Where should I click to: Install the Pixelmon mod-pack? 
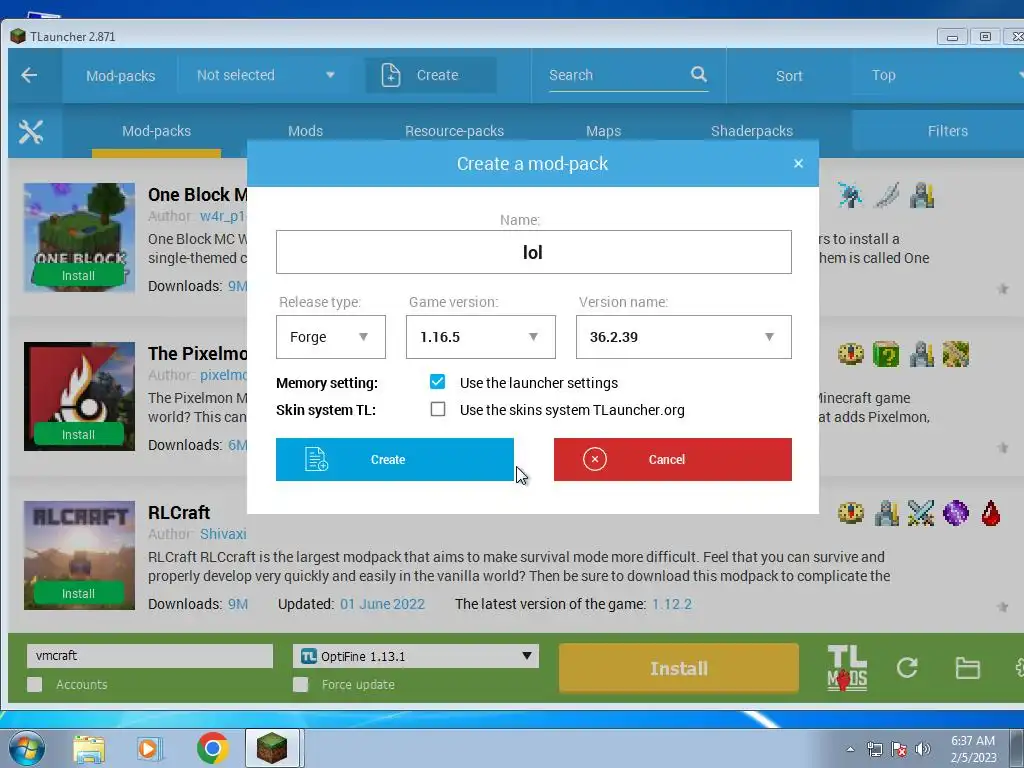[78, 434]
